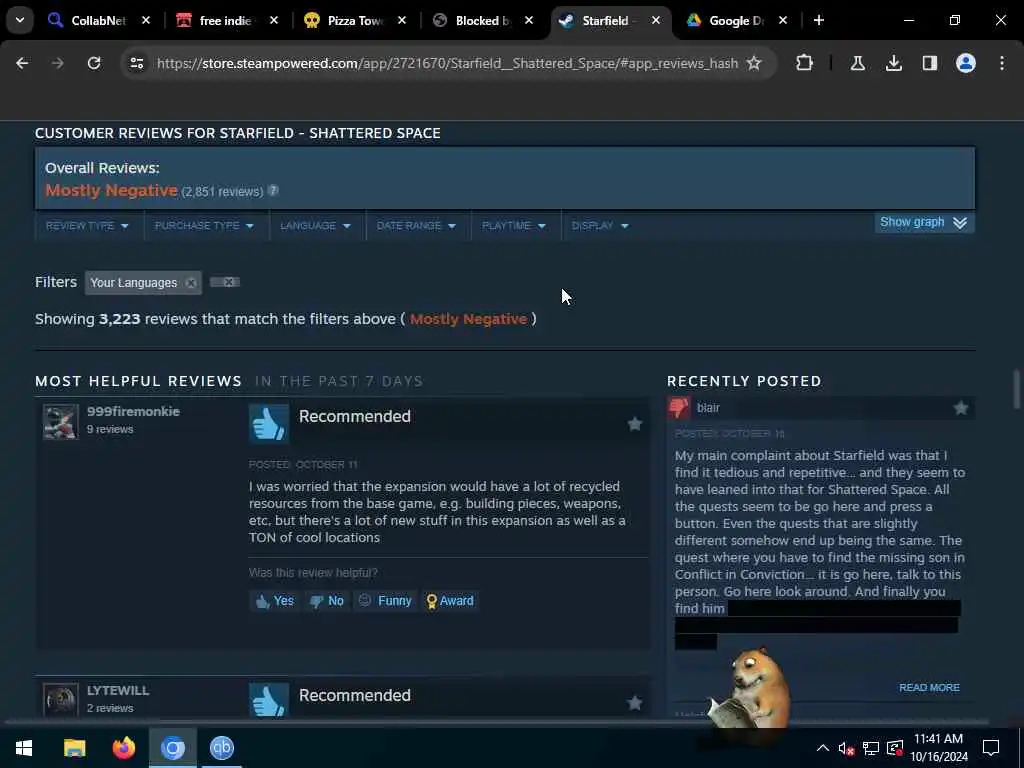Expand the Display filter dropdown
This screenshot has height=768, width=1024.
pos(600,226)
